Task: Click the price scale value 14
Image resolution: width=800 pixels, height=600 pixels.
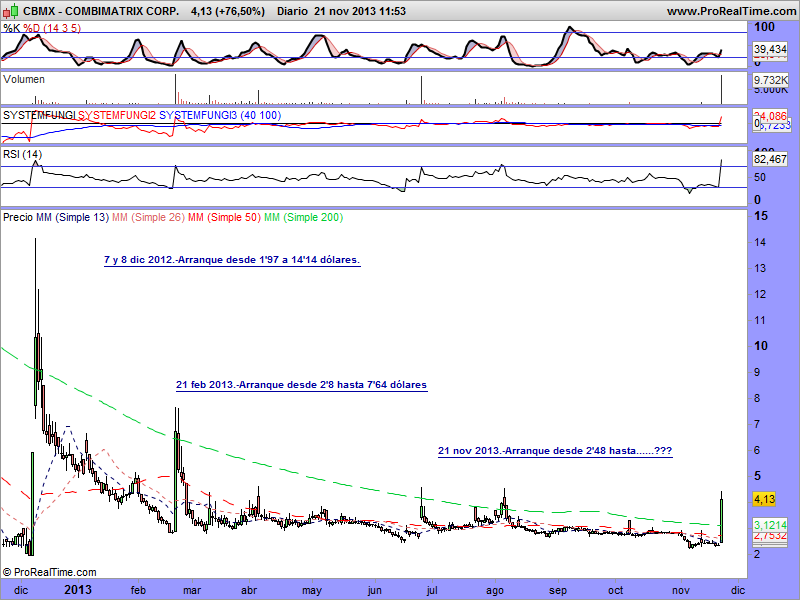Action: click(x=760, y=242)
